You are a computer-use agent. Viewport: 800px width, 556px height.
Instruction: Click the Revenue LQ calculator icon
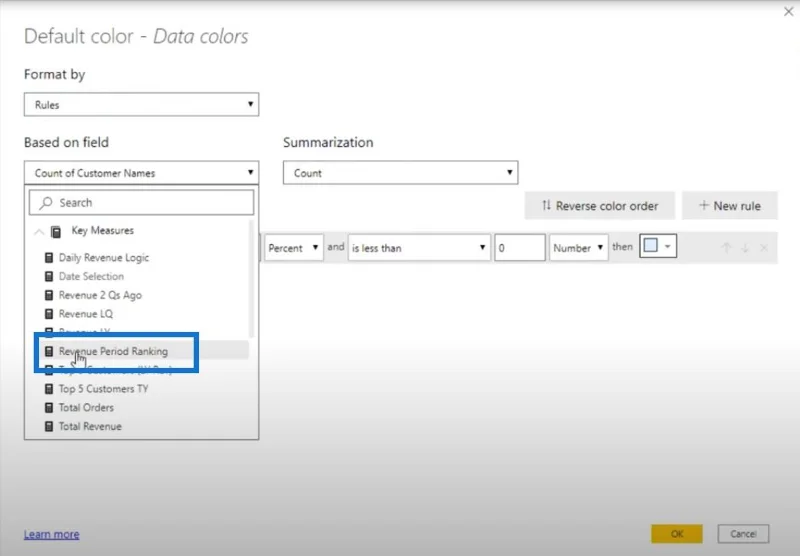(49, 314)
